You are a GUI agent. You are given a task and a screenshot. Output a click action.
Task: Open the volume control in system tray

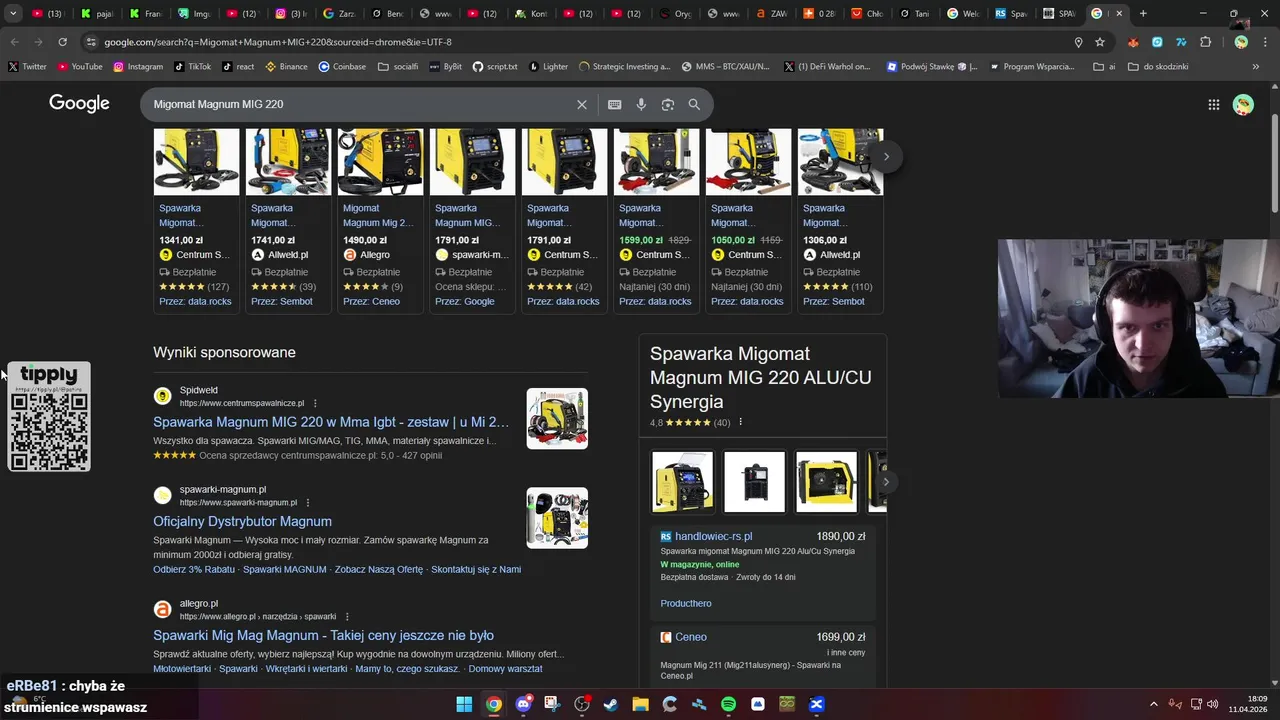[1213, 704]
